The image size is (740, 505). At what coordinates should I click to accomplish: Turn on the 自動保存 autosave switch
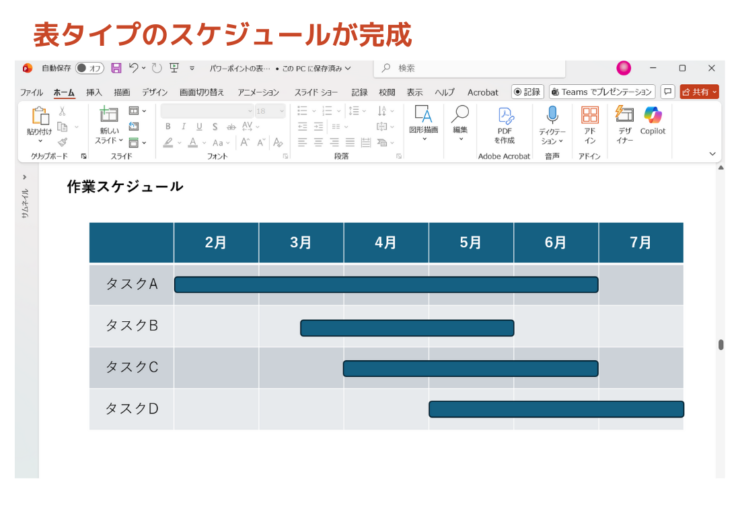[90, 68]
